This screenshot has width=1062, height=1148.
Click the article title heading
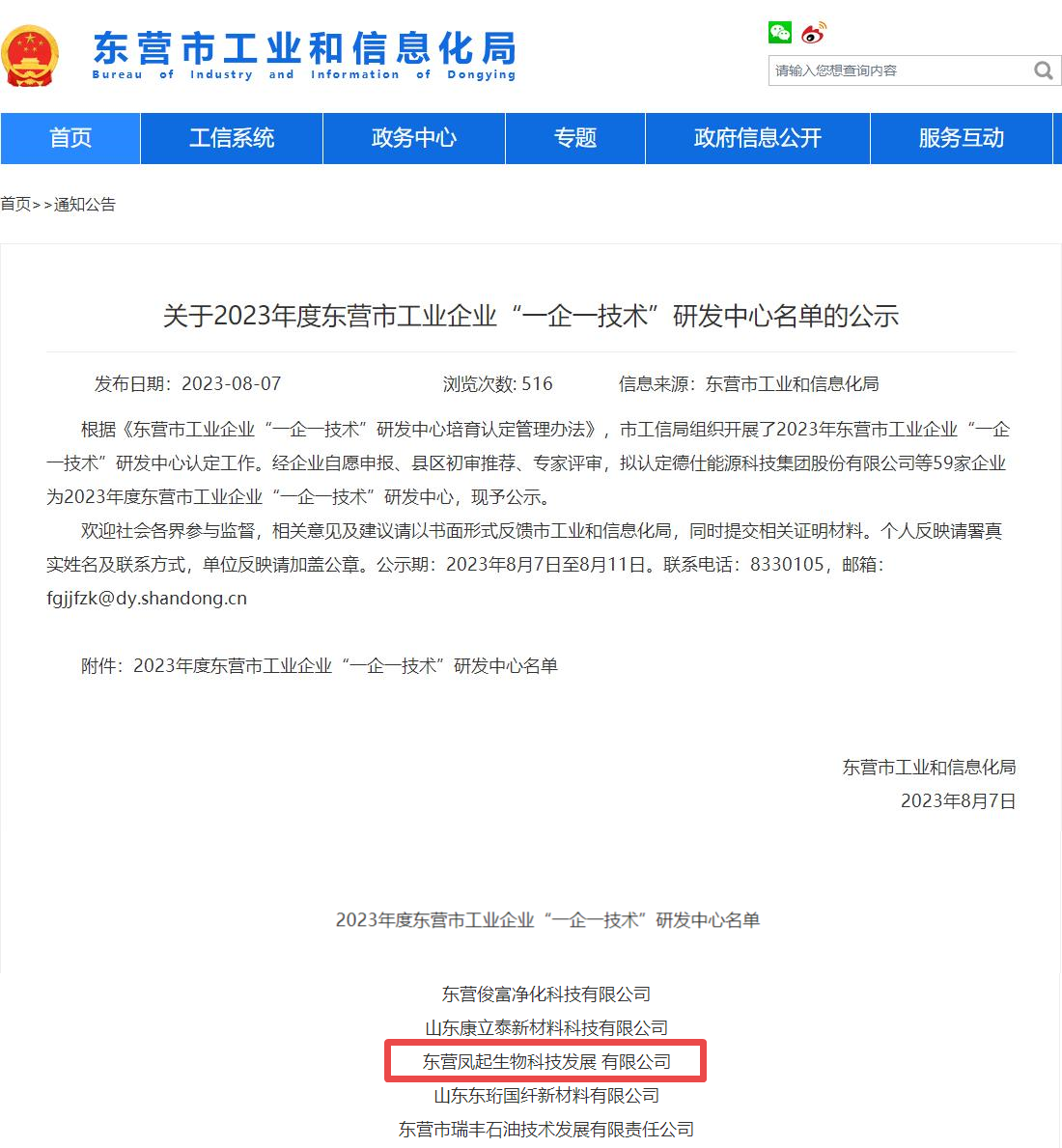point(531,317)
